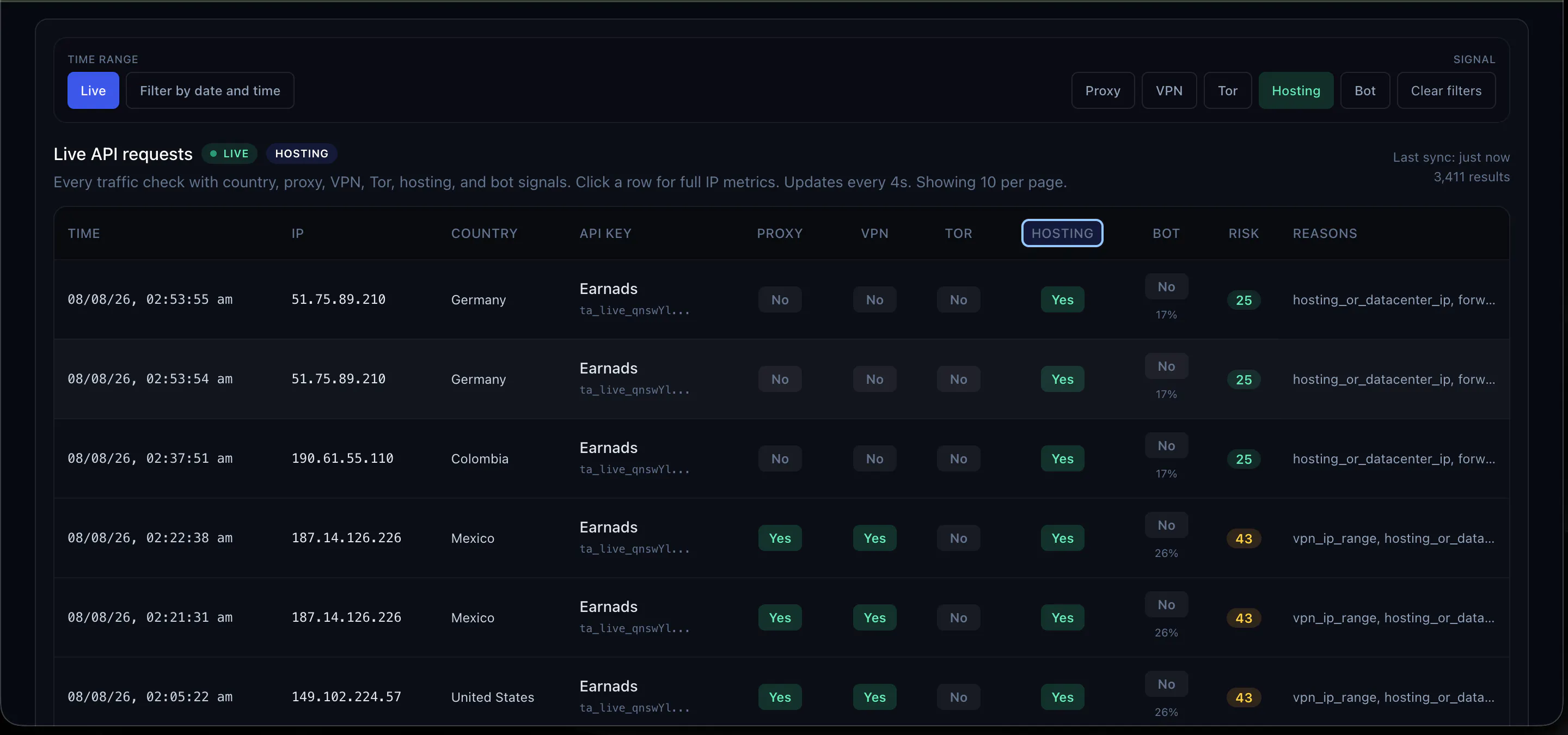Click the 26% bot score in the 02:22:38 row

[1166, 554]
